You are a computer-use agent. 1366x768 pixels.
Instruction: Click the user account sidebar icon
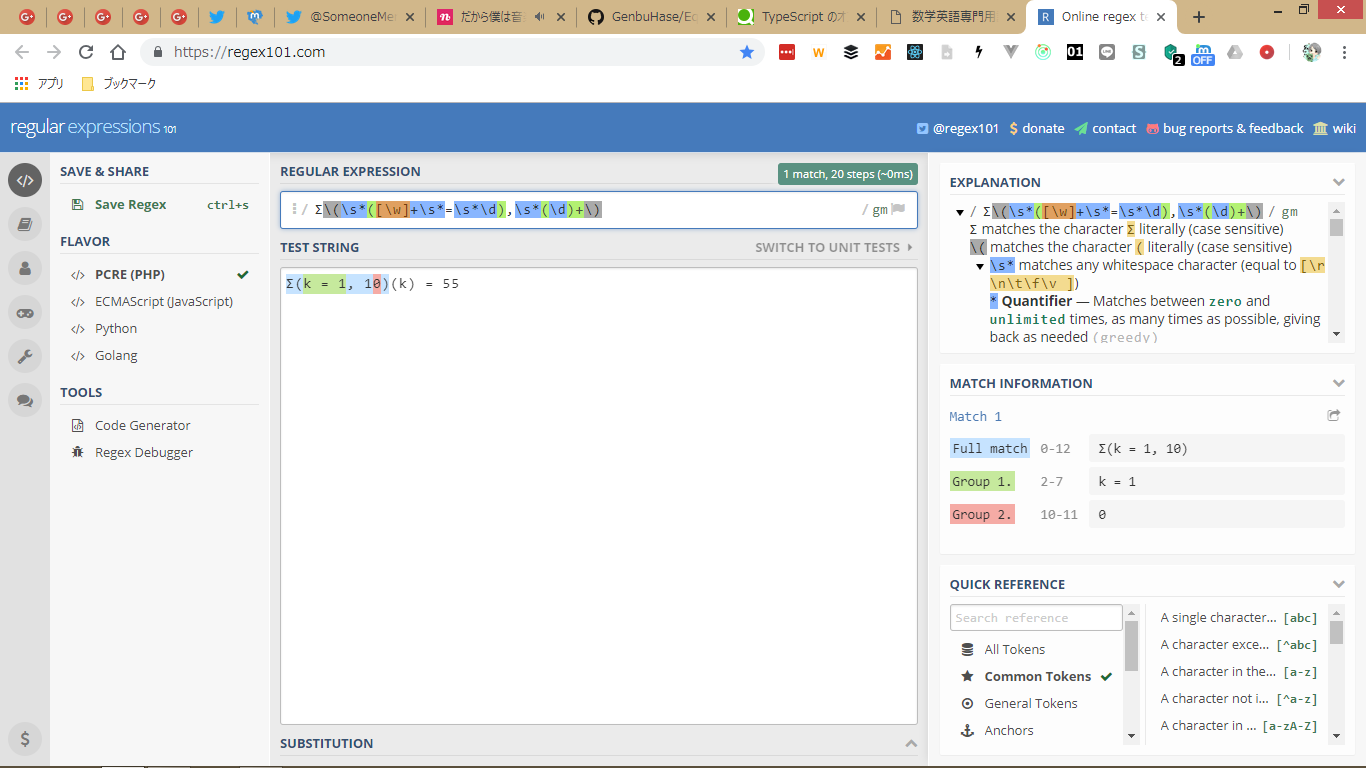click(25, 268)
